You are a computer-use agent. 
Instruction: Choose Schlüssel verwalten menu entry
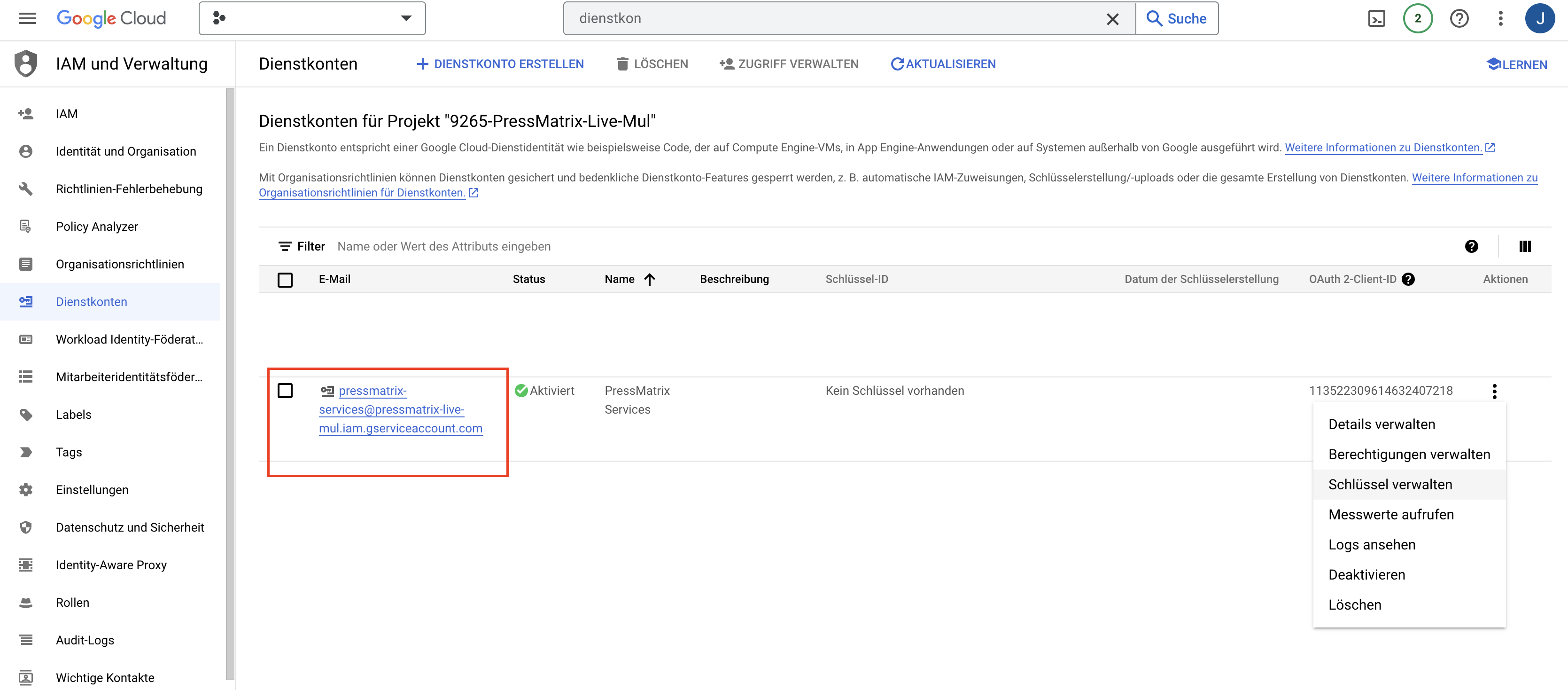[1409, 485]
